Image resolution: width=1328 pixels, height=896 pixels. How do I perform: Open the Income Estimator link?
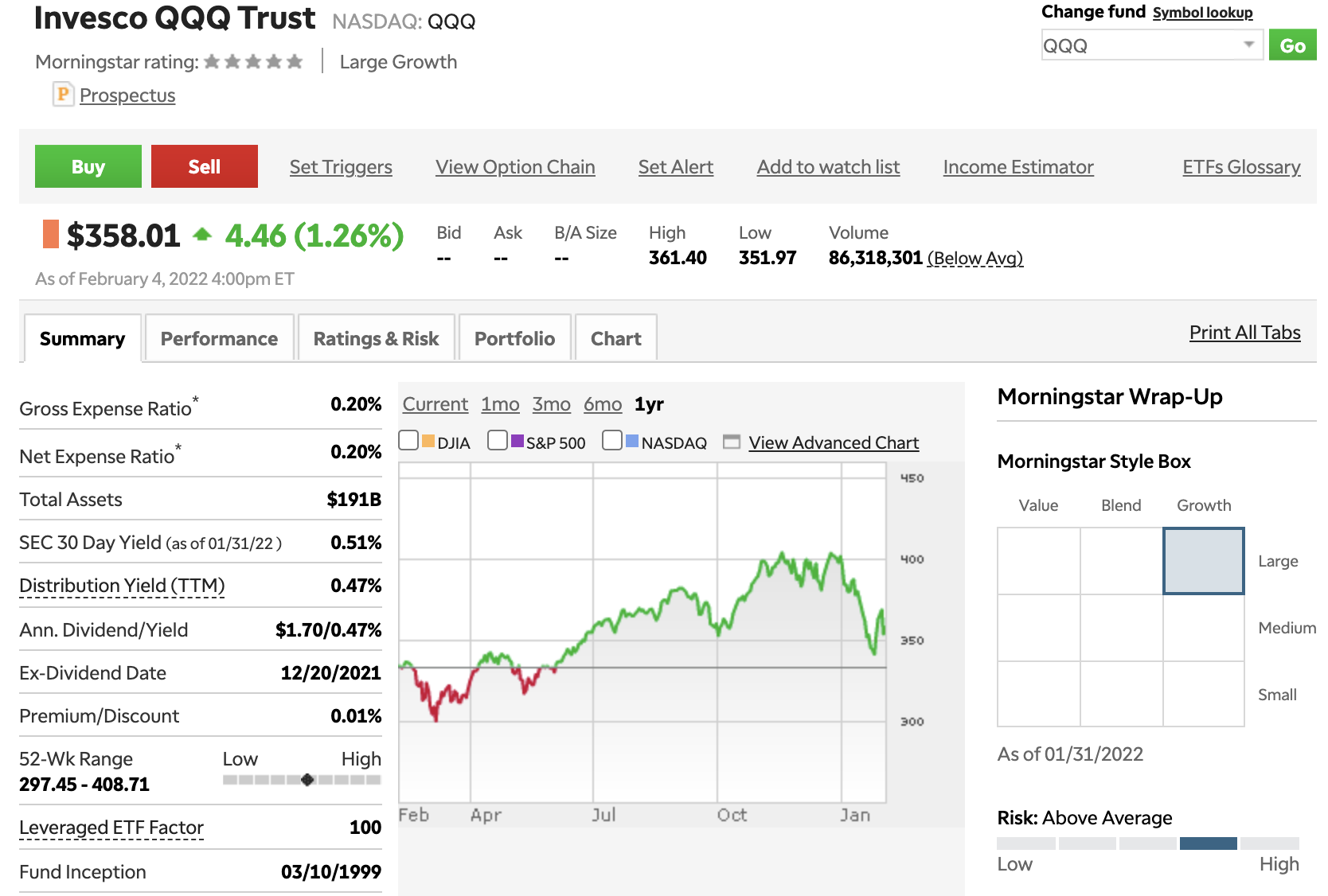click(1018, 167)
